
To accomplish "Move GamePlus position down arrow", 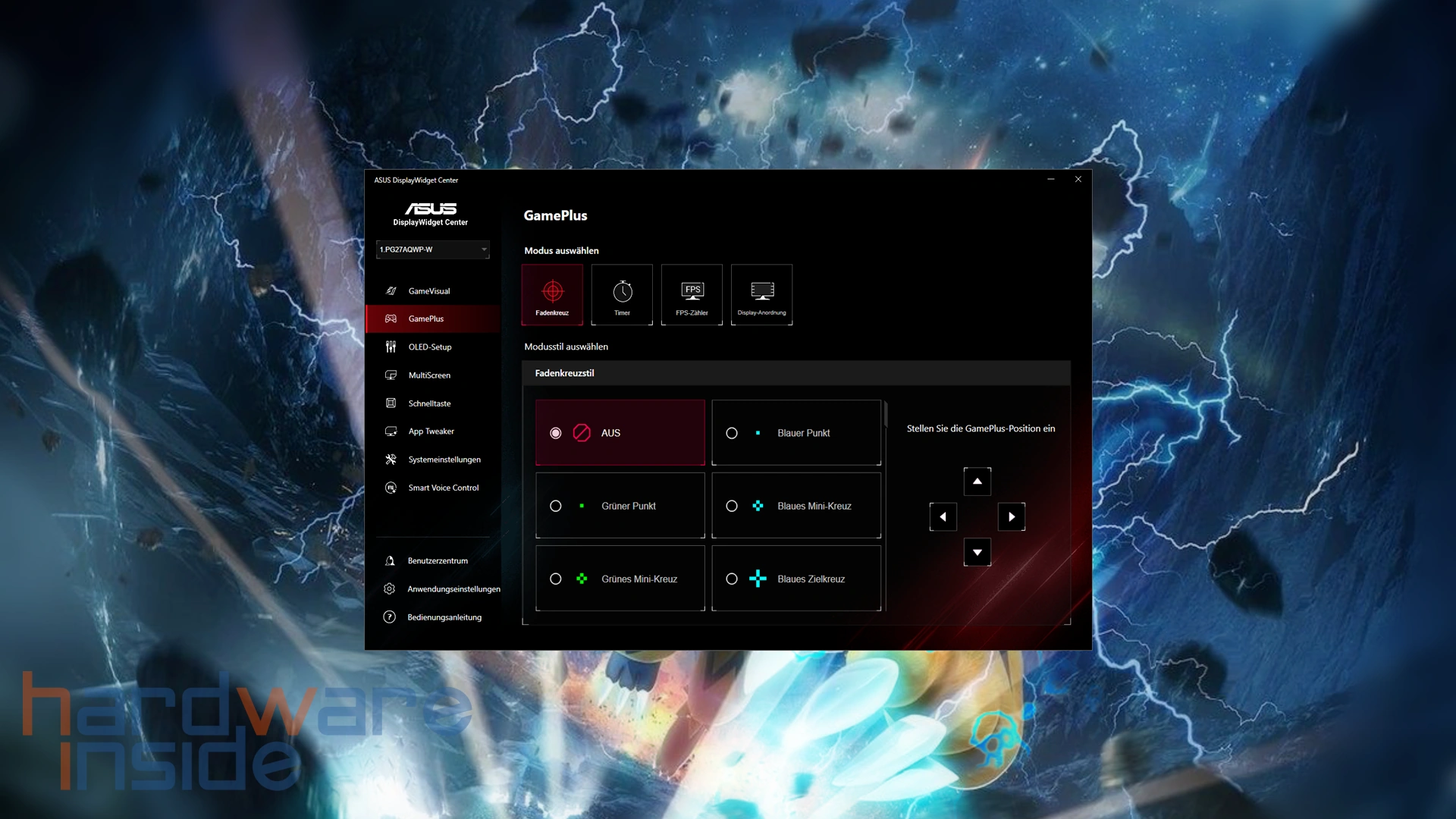I will pyautogui.click(x=977, y=552).
